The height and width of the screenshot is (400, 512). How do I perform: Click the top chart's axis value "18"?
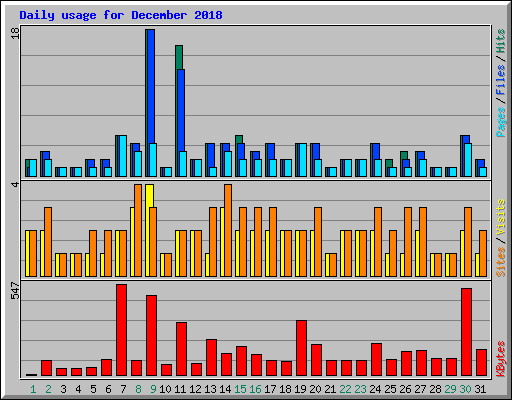point(15,33)
